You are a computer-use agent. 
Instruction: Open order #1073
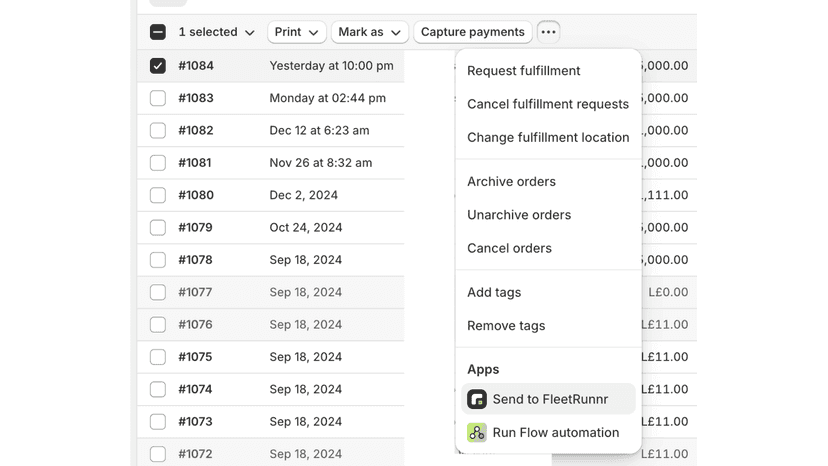click(x=195, y=422)
